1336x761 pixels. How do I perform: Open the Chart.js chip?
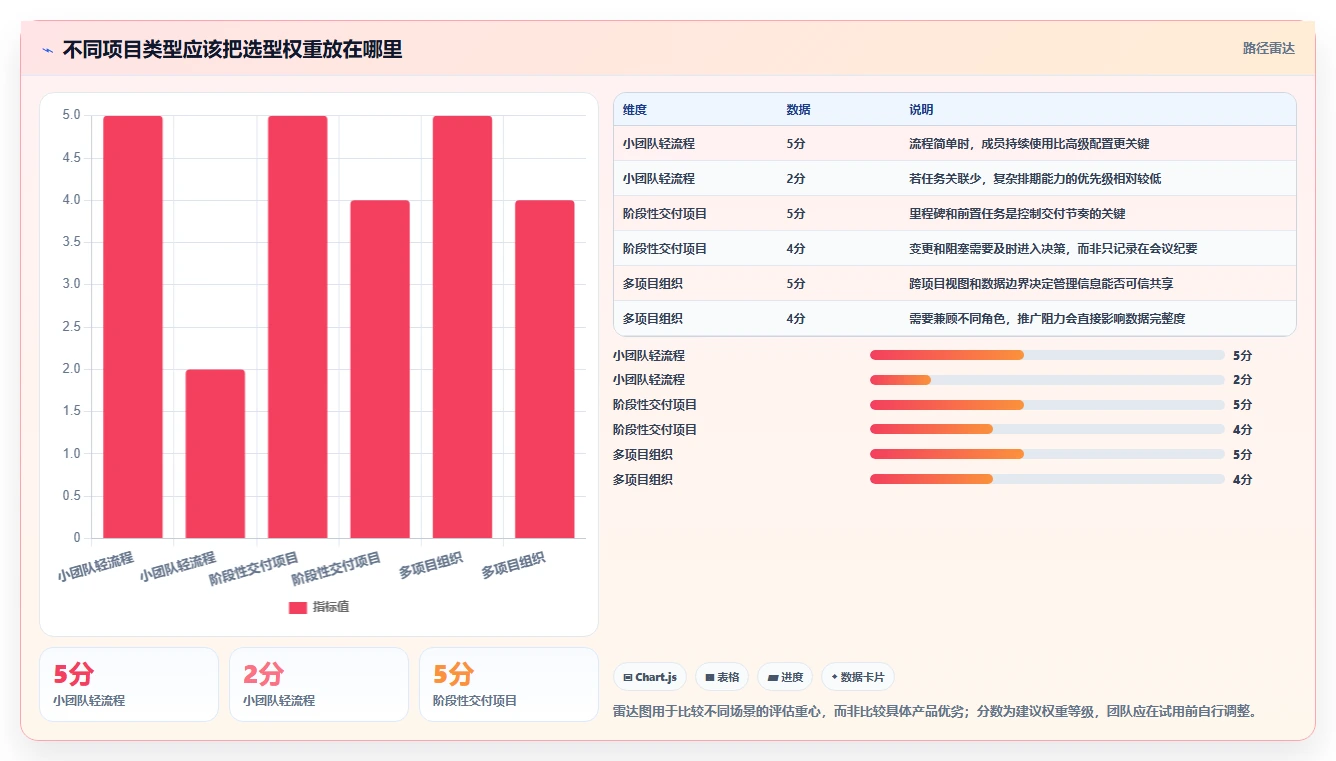coord(650,677)
